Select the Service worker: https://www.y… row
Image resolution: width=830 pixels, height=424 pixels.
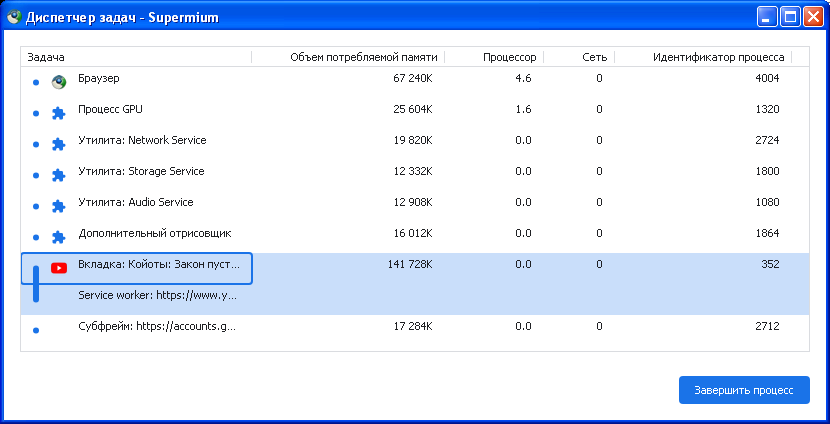point(415,300)
